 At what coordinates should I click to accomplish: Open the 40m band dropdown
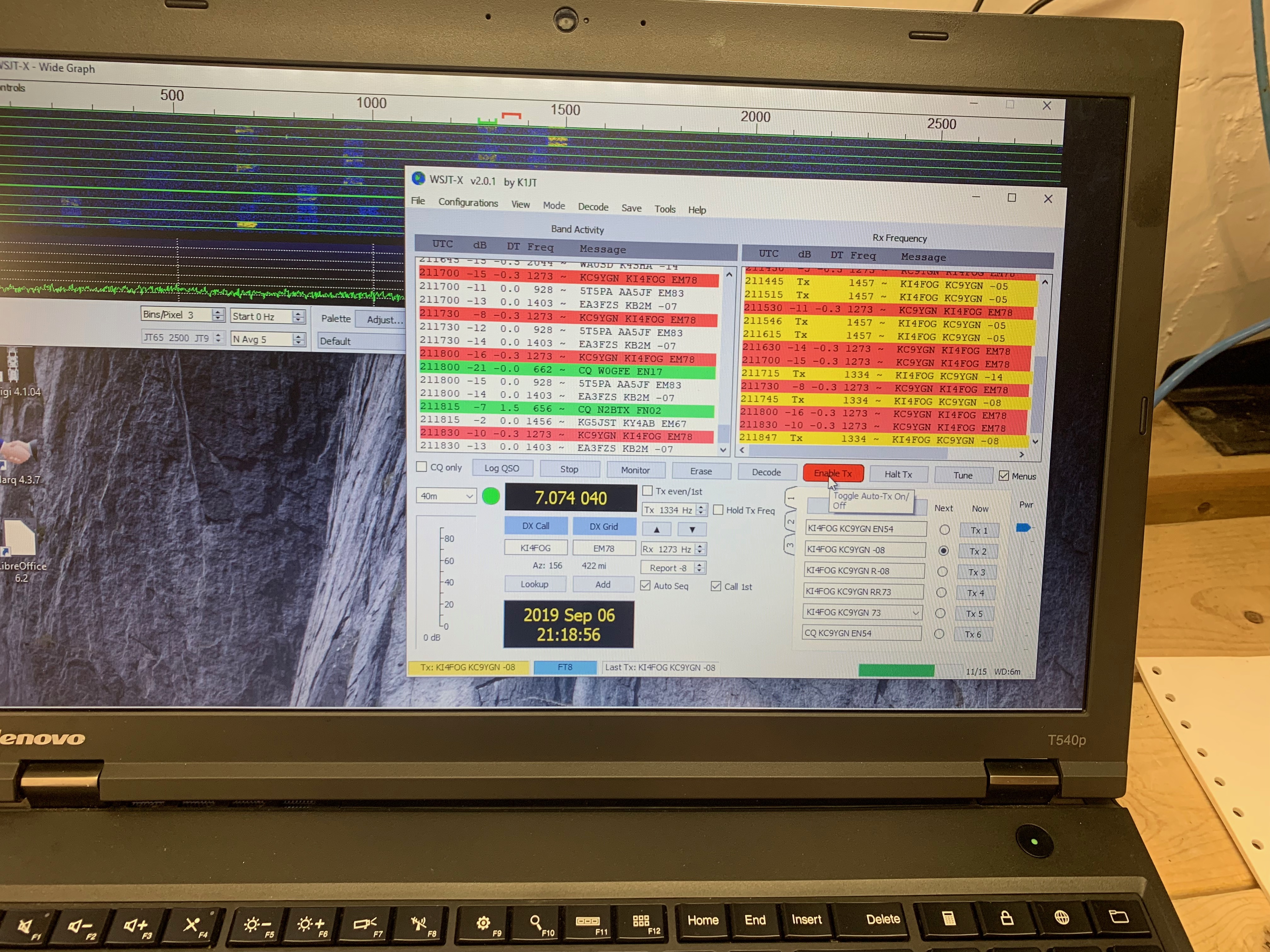pyautogui.click(x=446, y=496)
